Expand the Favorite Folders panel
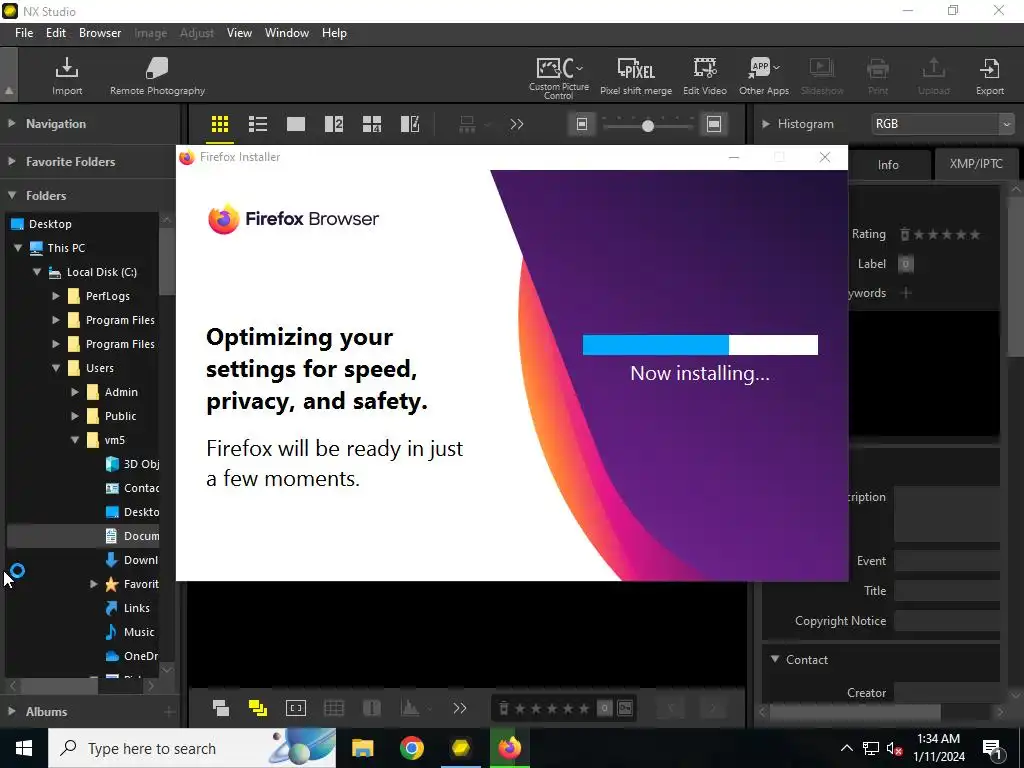Image resolution: width=1024 pixels, height=768 pixels. (x=12, y=161)
